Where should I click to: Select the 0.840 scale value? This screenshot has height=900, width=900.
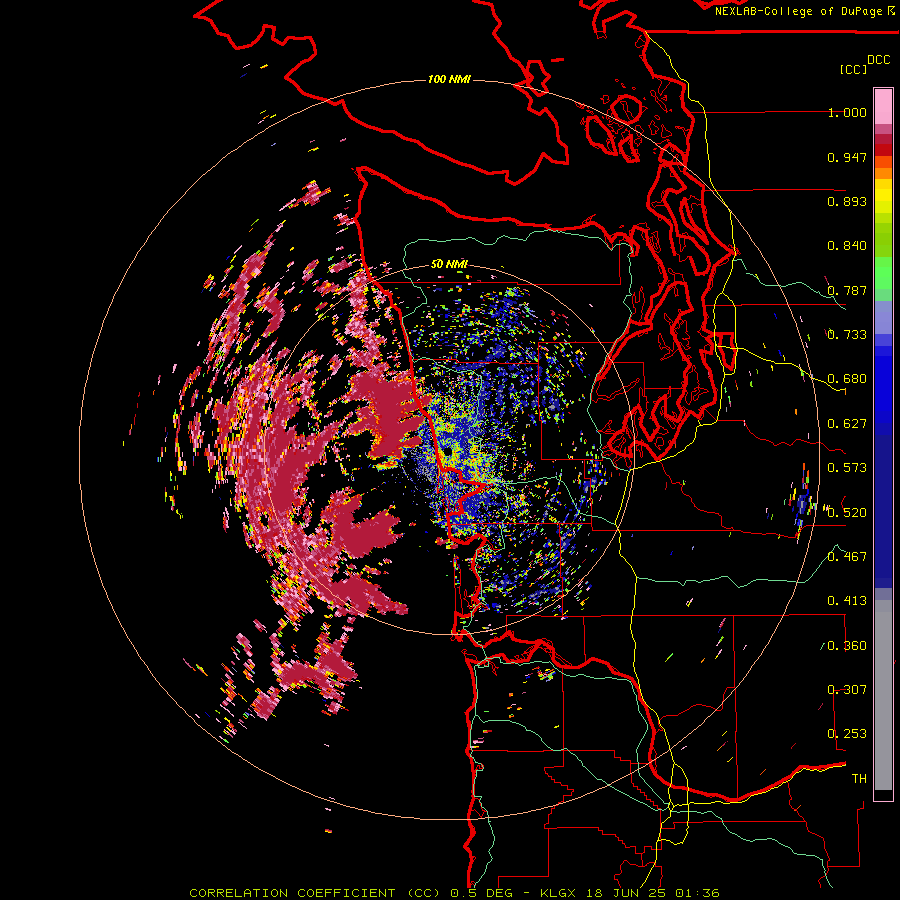(x=847, y=246)
